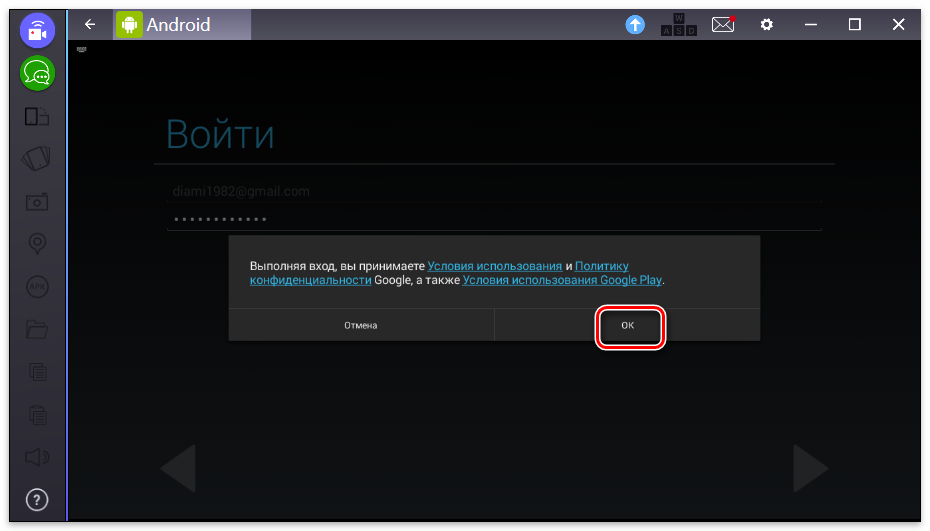Click the rotate screen icon in sidebar
This screenshot has height=531, width=930.
click(37, 116)
